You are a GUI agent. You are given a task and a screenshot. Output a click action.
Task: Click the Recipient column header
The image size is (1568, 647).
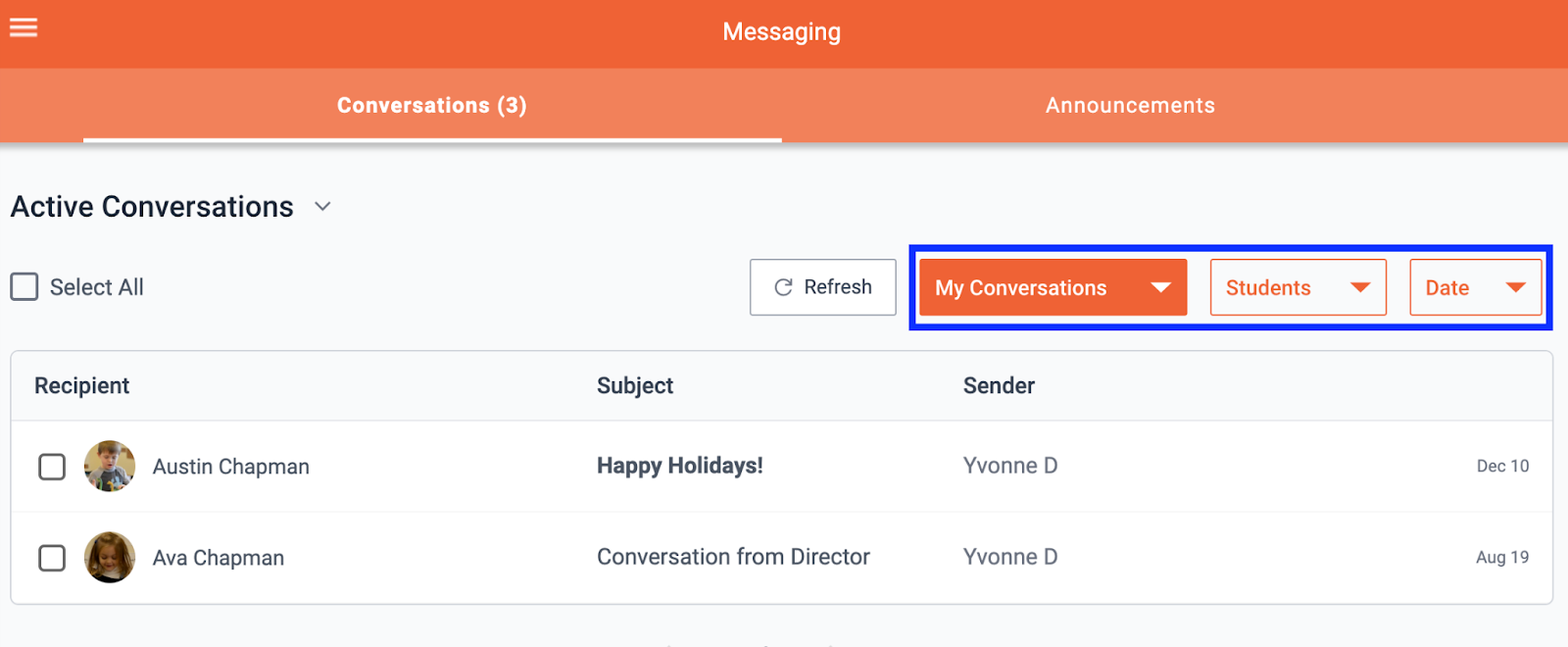tap(82, 386)
